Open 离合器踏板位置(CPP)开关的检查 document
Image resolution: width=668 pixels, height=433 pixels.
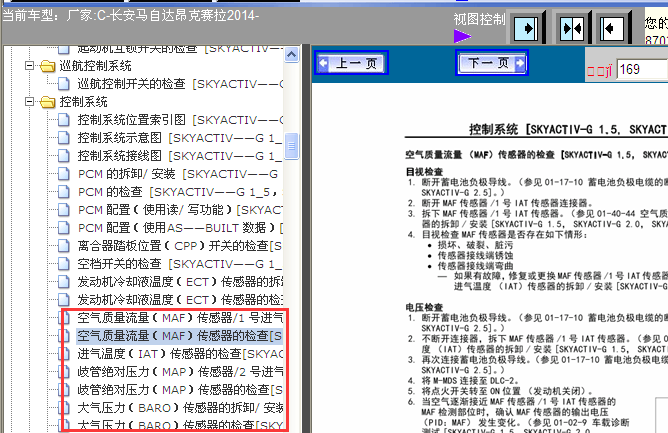180,246
